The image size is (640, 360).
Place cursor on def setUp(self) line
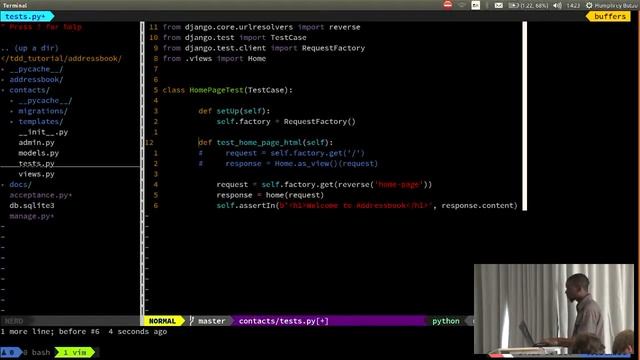click(x=234, y=111)
